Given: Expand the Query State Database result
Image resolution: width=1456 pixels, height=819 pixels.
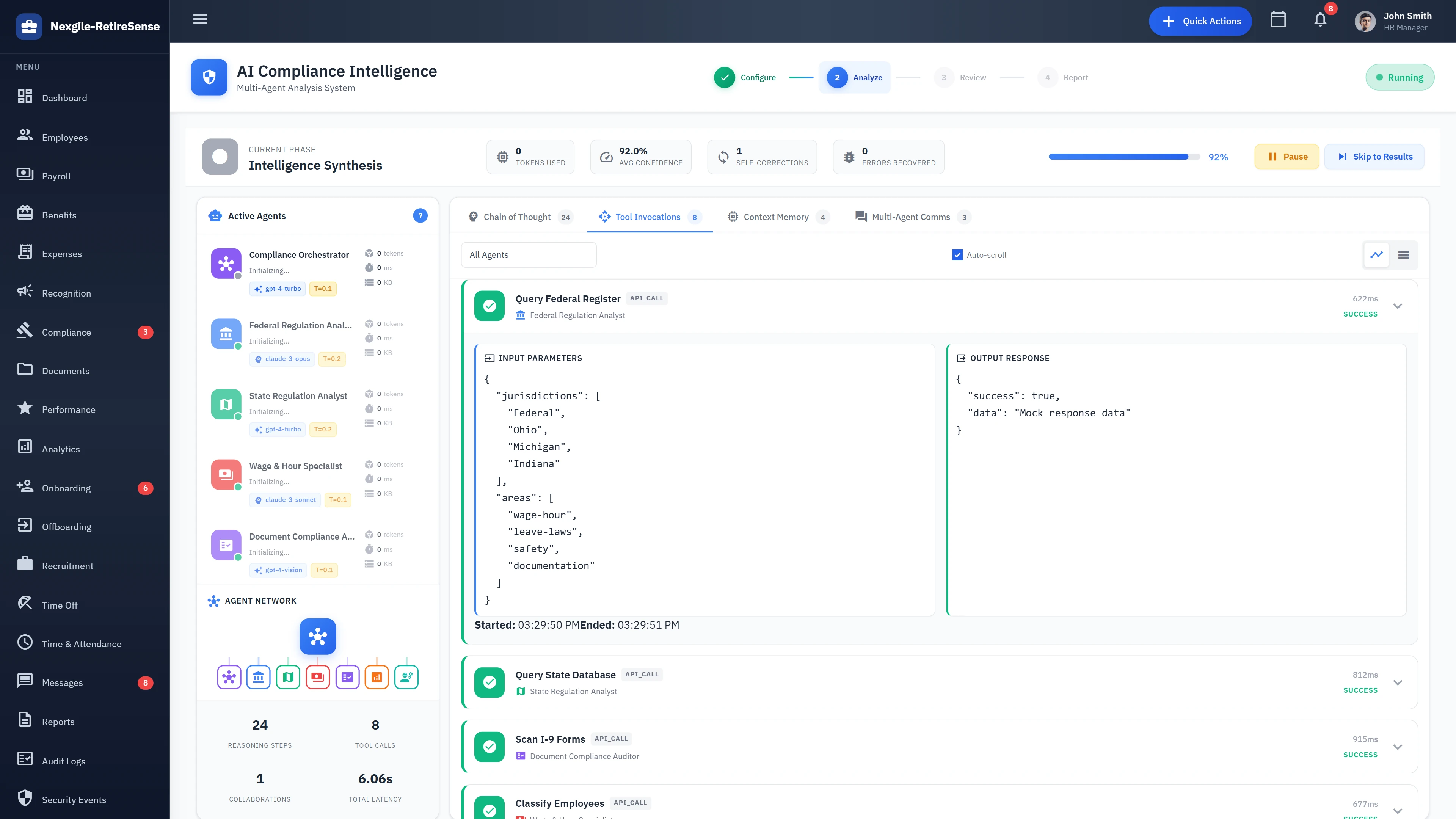Looking at the screenshot, I should tap(1398, 682).
